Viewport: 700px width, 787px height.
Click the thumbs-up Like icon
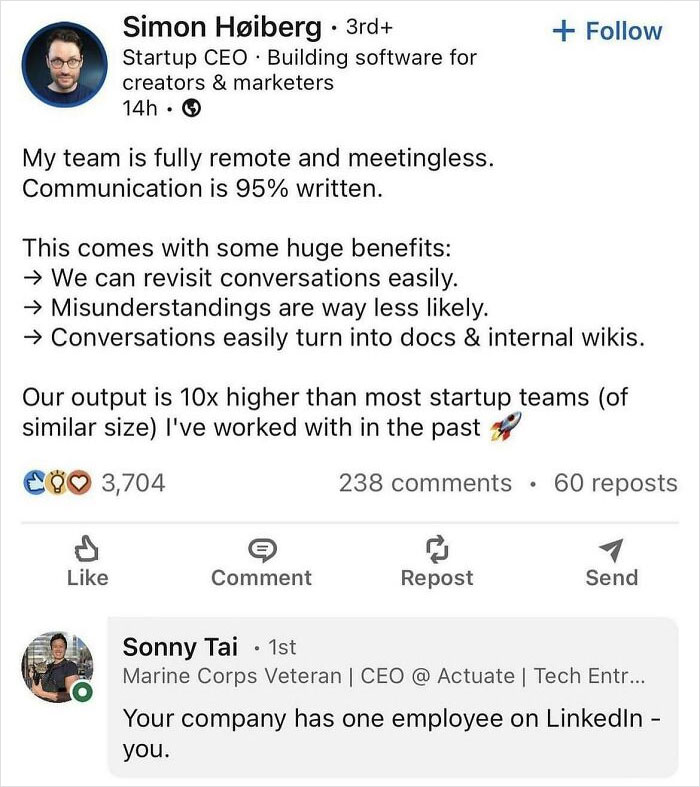[86, 549]
